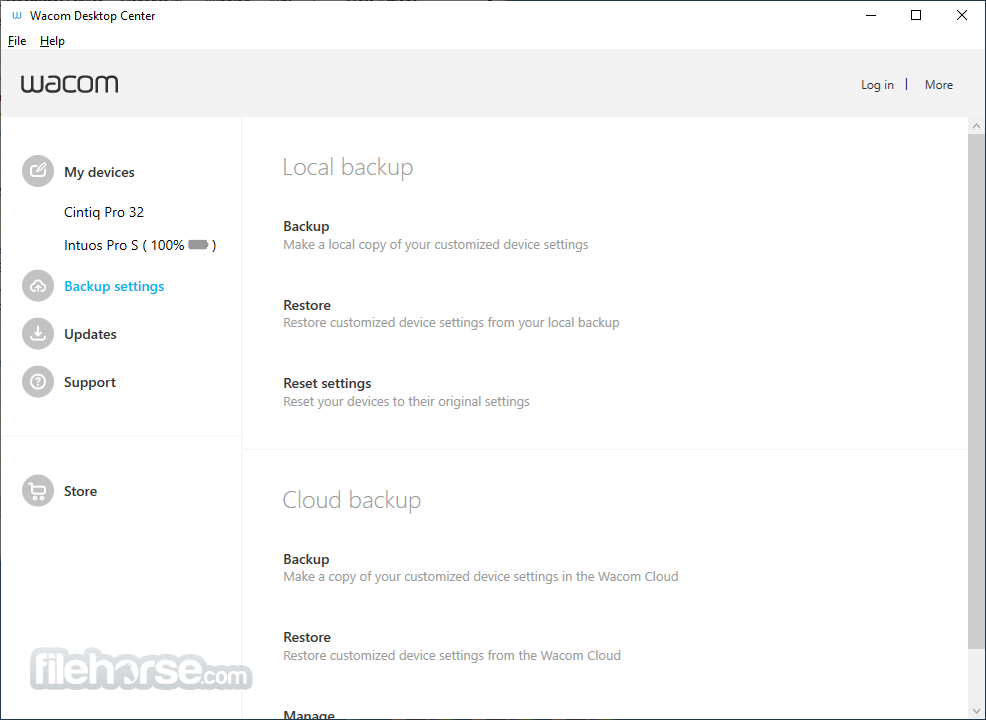986x720 pixels.
Task: Click the partially visible Manage option
Action: [309, 714]
